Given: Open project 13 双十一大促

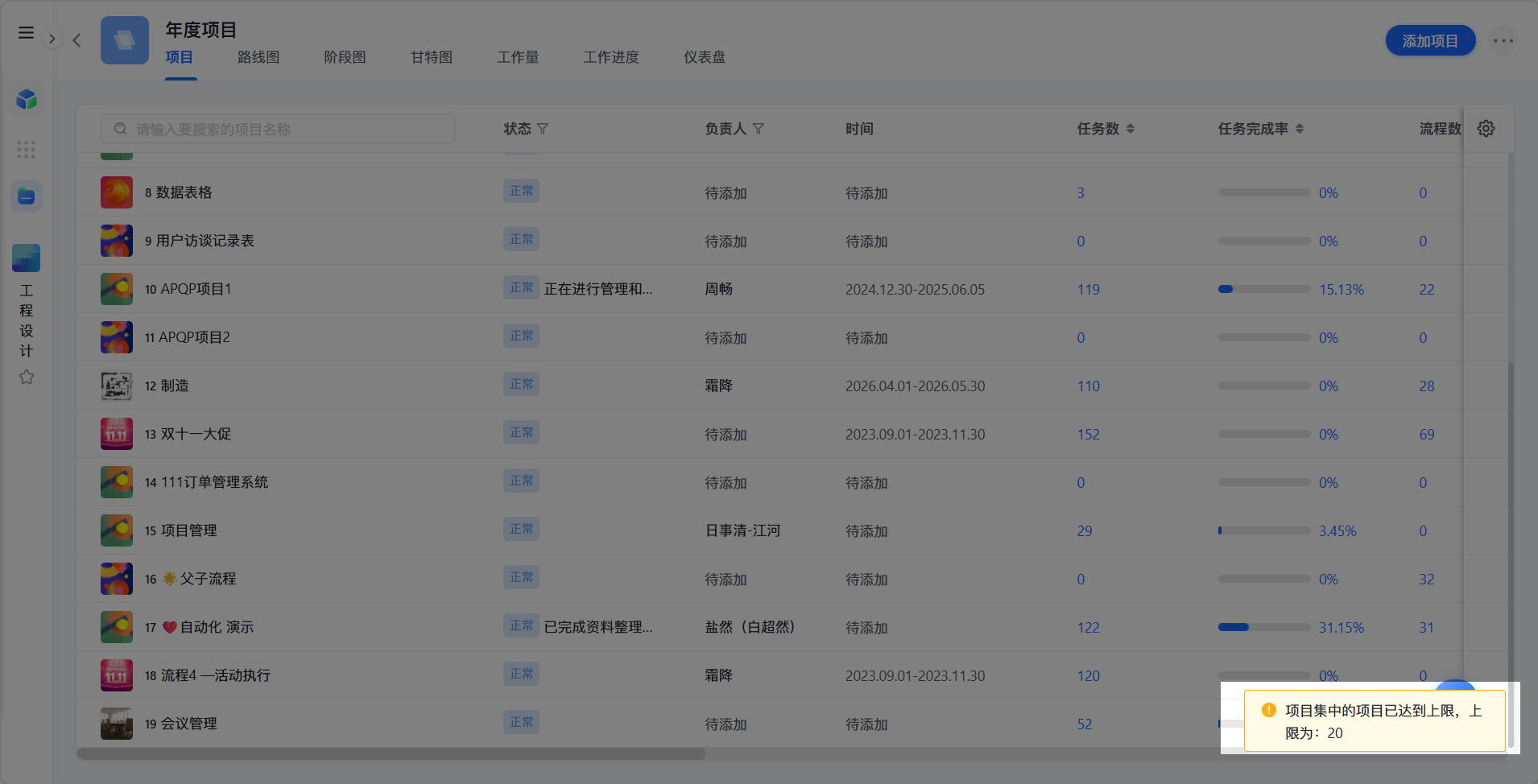Looking at the screenshot, I should [x=188, y=434].
